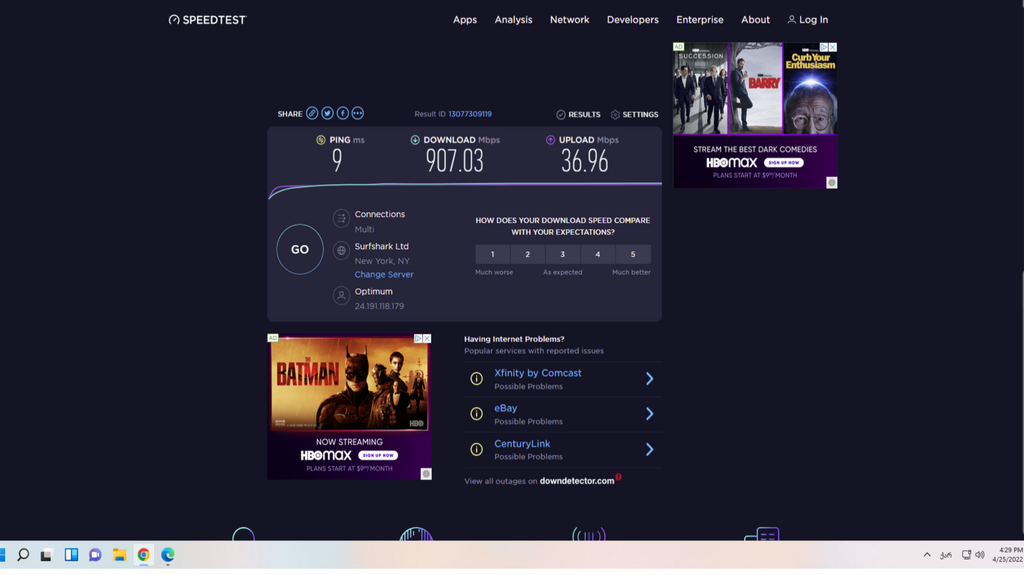Open Google Chrome from taskbar

click(144, 555)
